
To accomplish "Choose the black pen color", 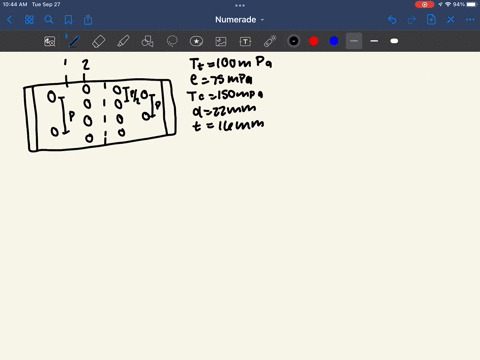I will point(294,41).
